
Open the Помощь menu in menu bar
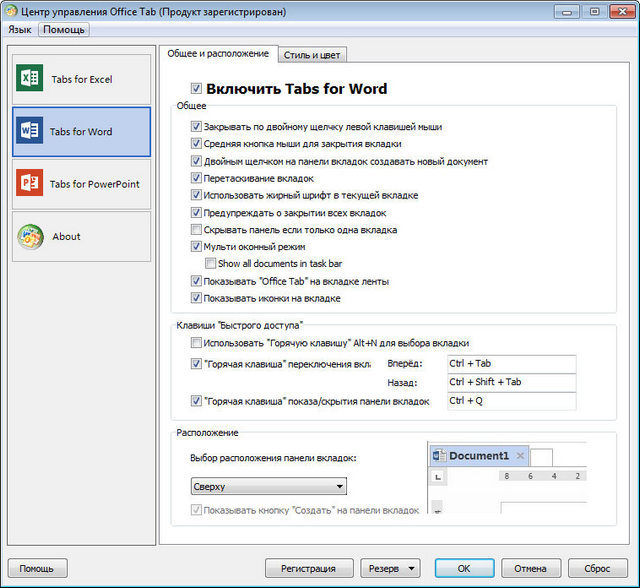(63, 30)
